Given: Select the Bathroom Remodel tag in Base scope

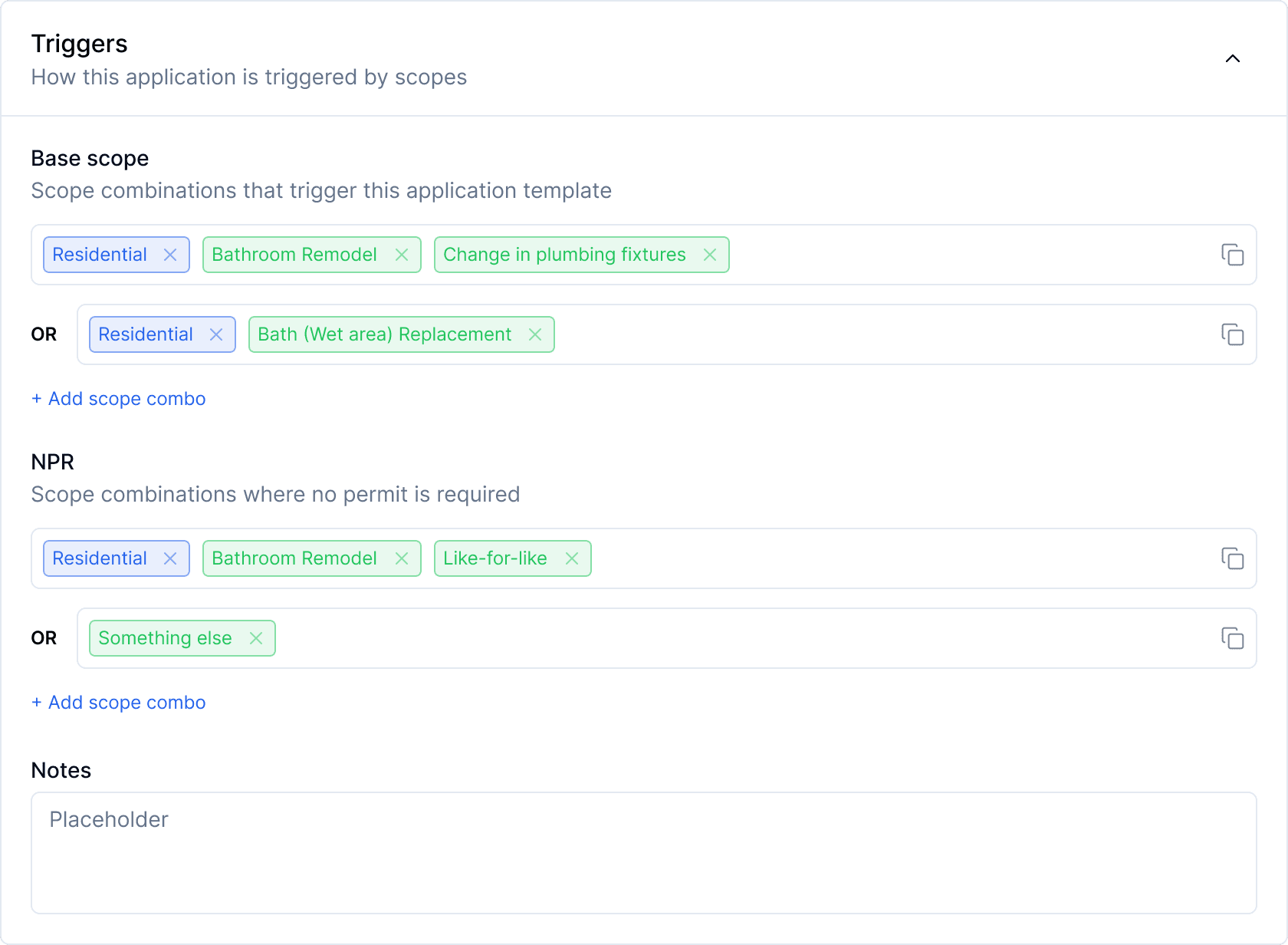Looking at the screenshot, I should pos(294,254).
